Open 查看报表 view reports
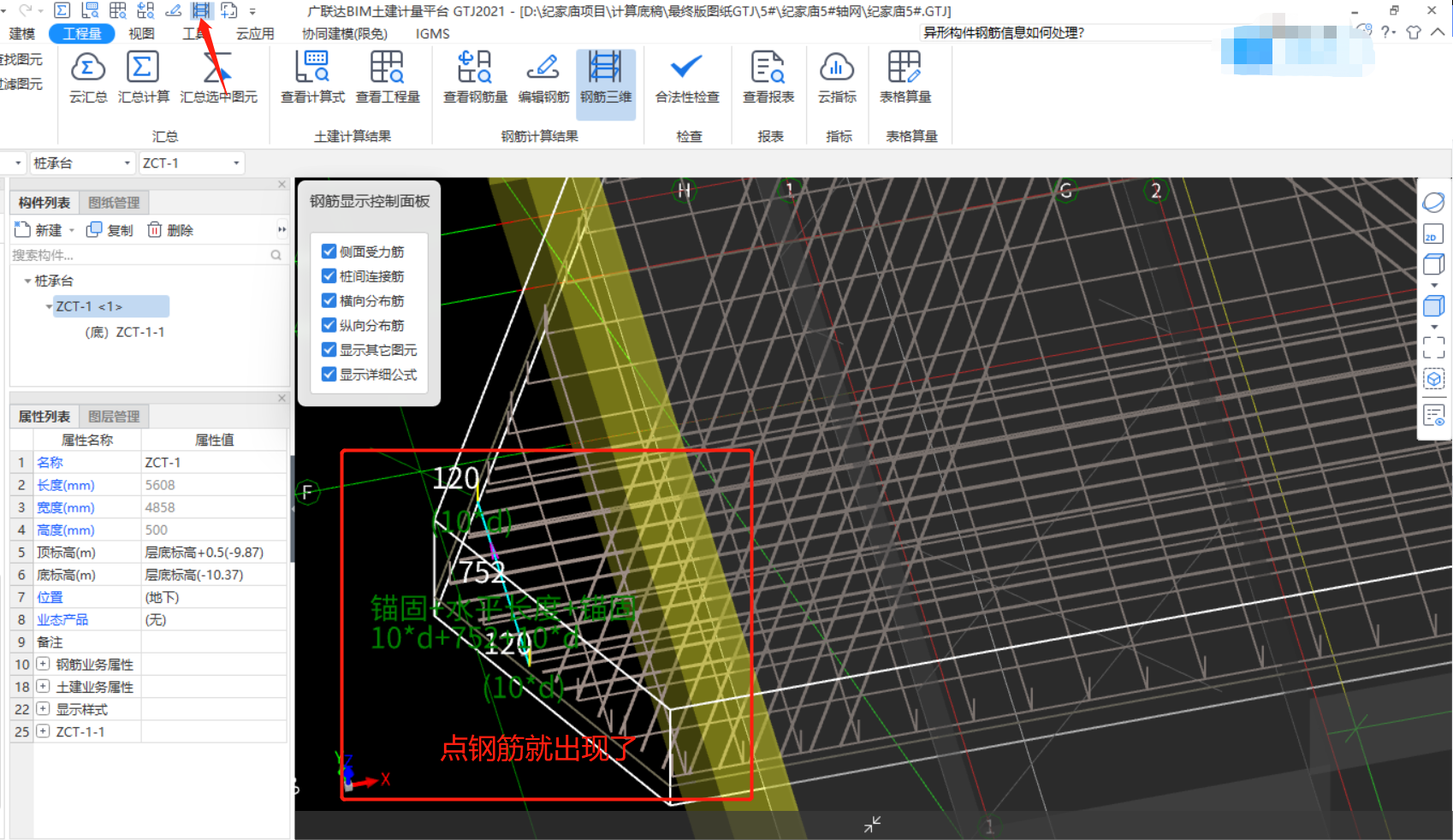The height and width of the screenshot is (840, 1453). pos(768,78)
